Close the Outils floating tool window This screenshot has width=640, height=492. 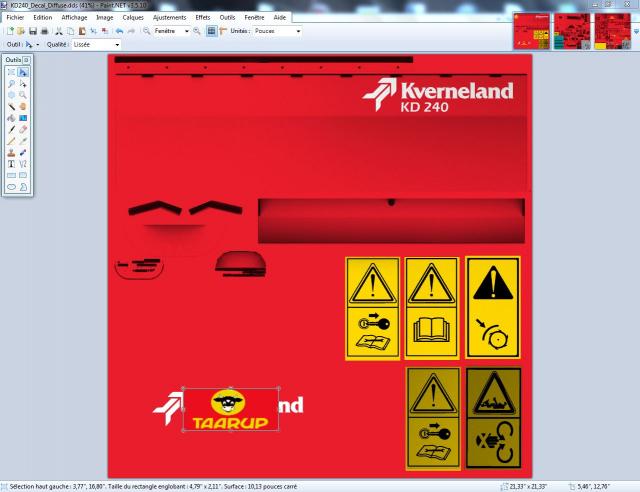26,60
